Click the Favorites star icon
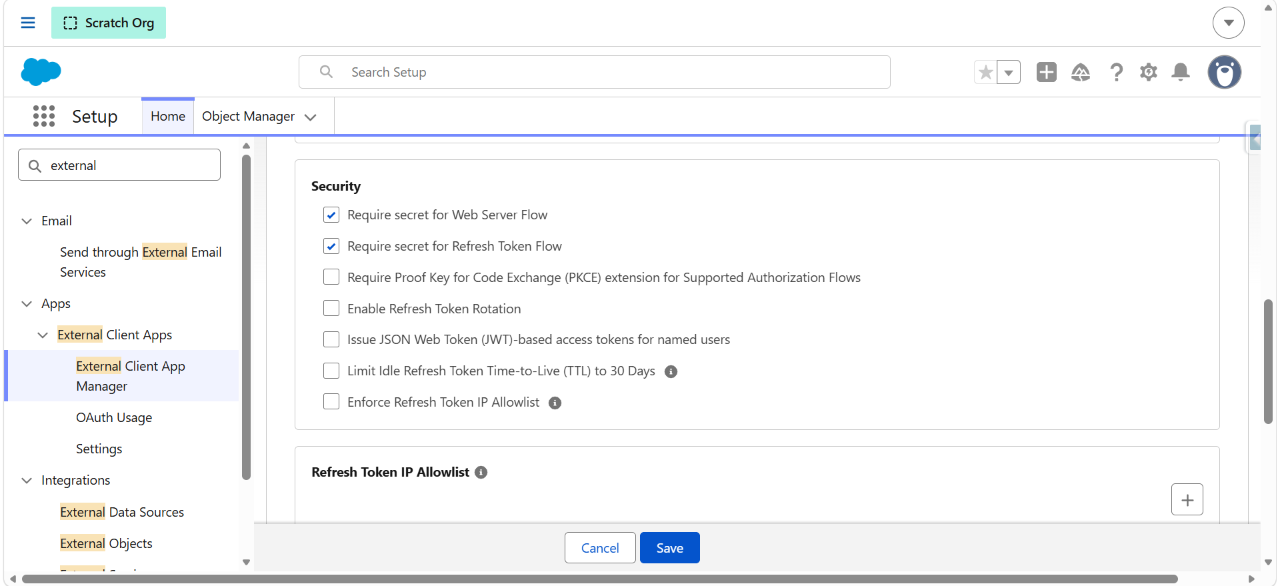1280x587 pixels. coord(986,72)
